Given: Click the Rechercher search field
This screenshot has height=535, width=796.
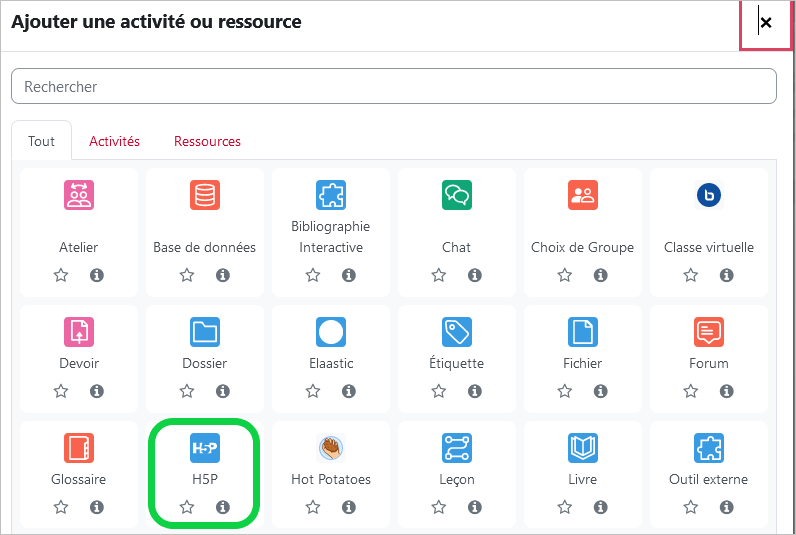Looking at the screenshot, I should (394, 86).
